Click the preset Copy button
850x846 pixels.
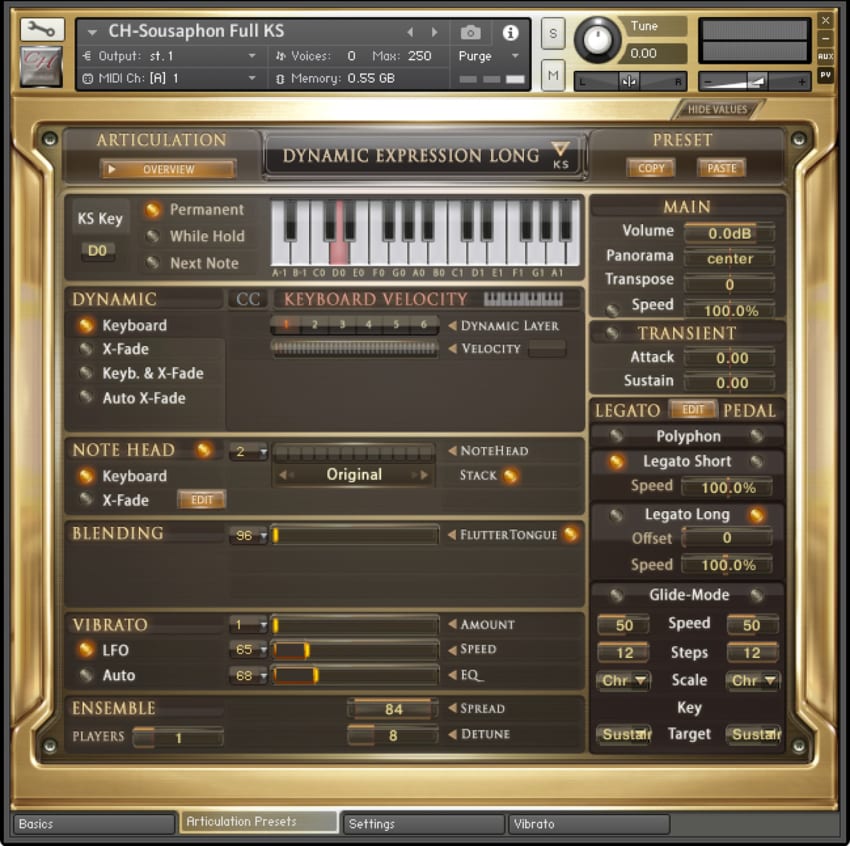tap(651, 169)
